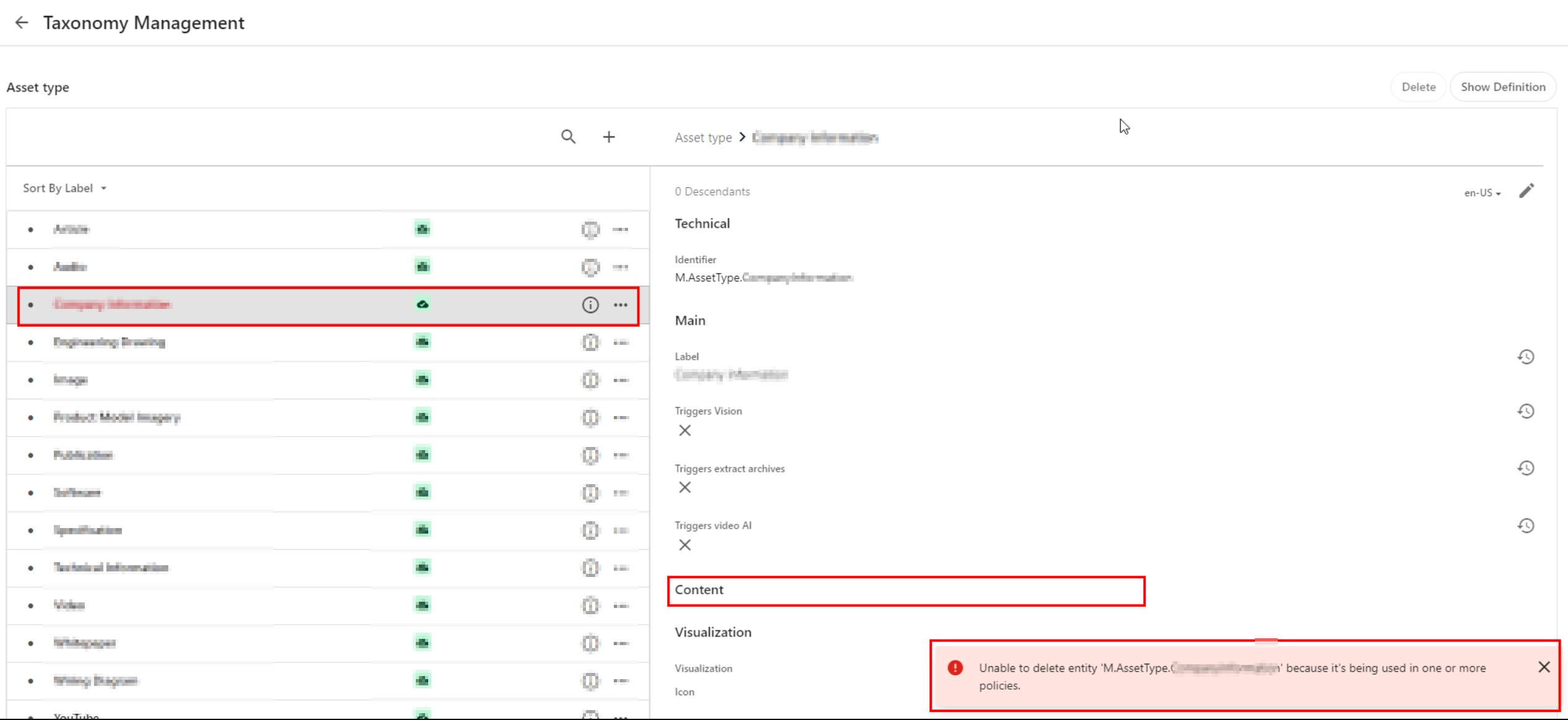Dismiss the unable to delete error notification
Screen dimensions: 1568x720
(x=1544, y=667)
